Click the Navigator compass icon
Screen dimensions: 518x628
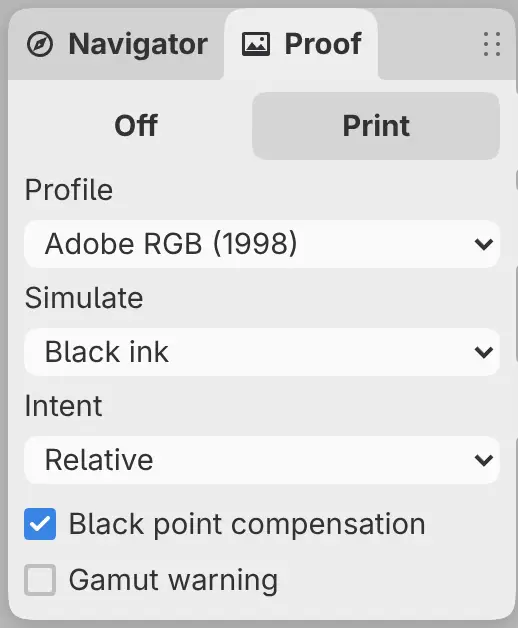[40, 44]
